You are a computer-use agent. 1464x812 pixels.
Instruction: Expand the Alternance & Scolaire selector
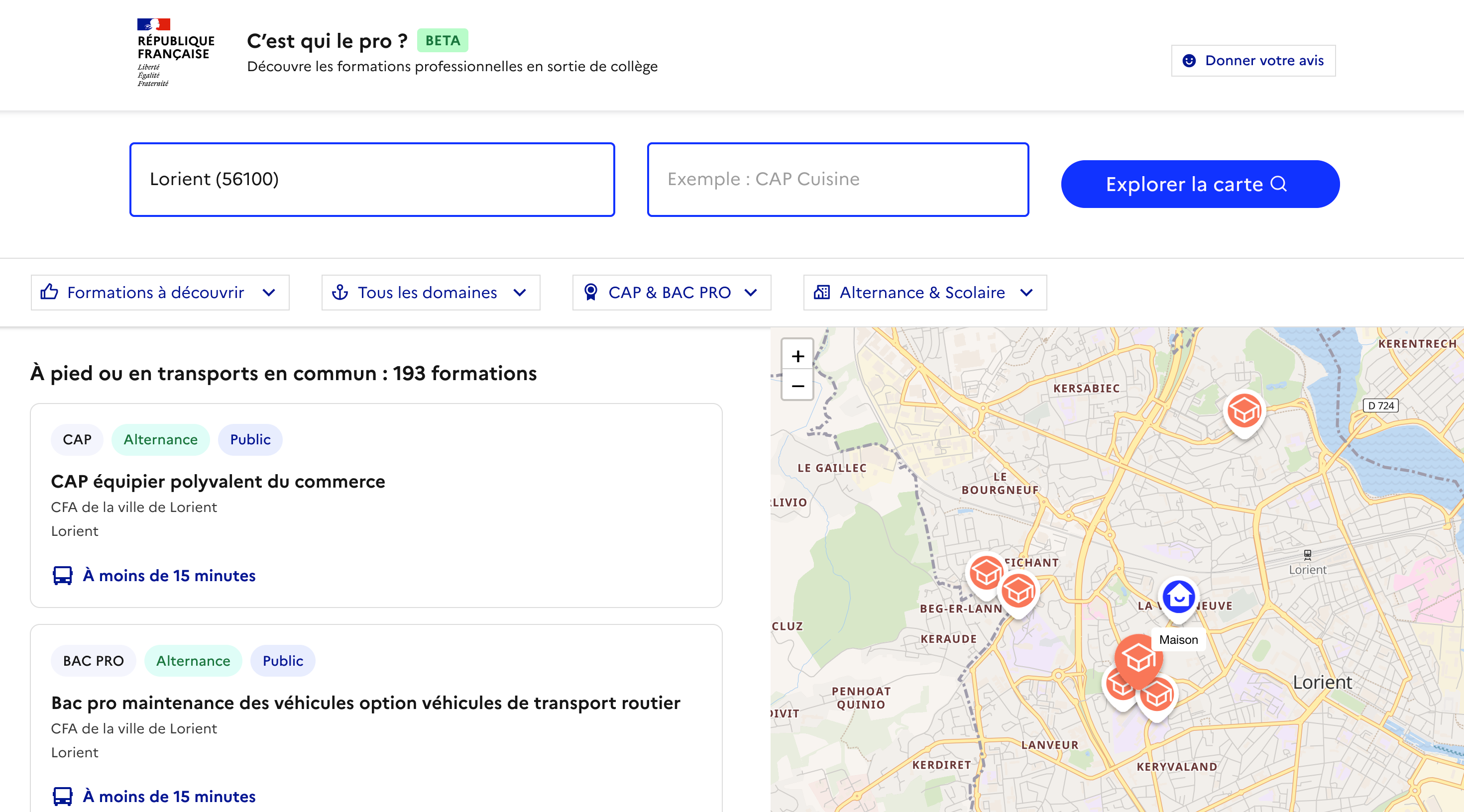point(925,293)
